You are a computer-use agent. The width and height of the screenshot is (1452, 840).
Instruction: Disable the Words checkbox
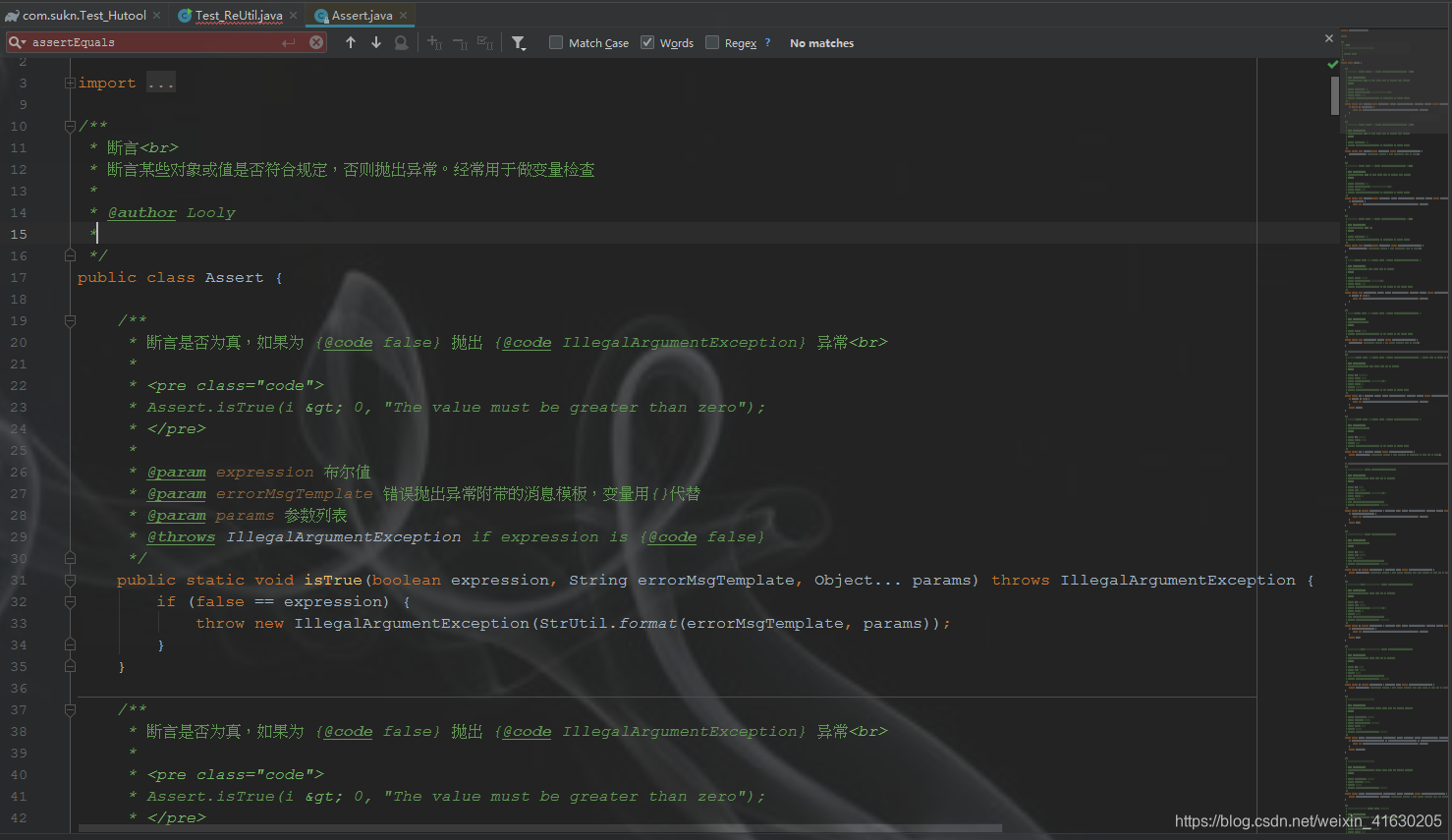pos(647,42)
